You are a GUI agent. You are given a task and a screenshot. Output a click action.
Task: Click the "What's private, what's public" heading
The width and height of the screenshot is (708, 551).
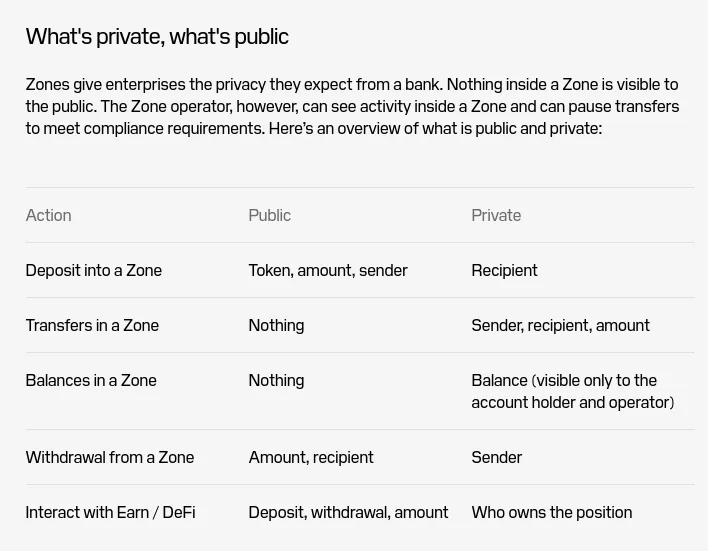coord(157,37)
